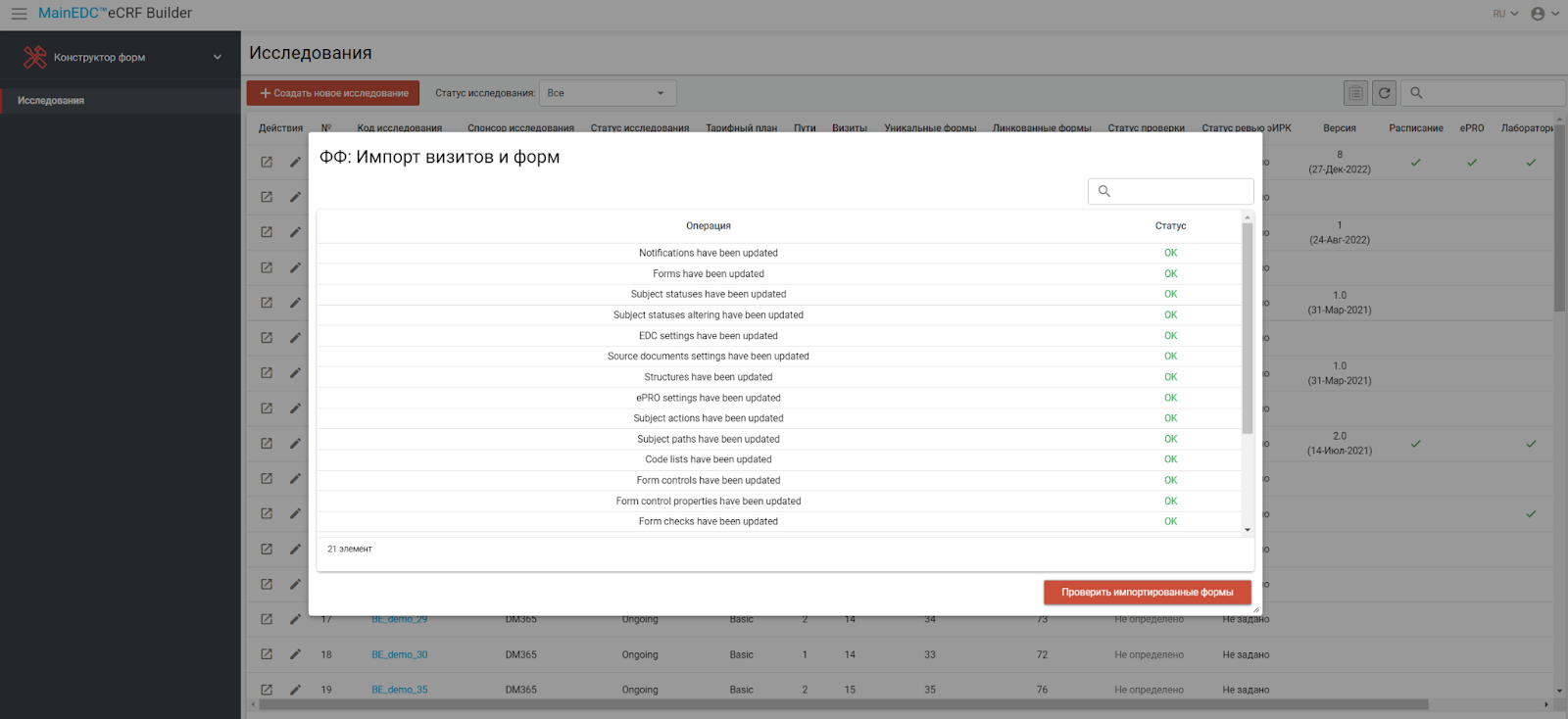Focus the search field in import dialog
The width and height of the screenshot is (1568, 719).
click(x=1171, y=191)
